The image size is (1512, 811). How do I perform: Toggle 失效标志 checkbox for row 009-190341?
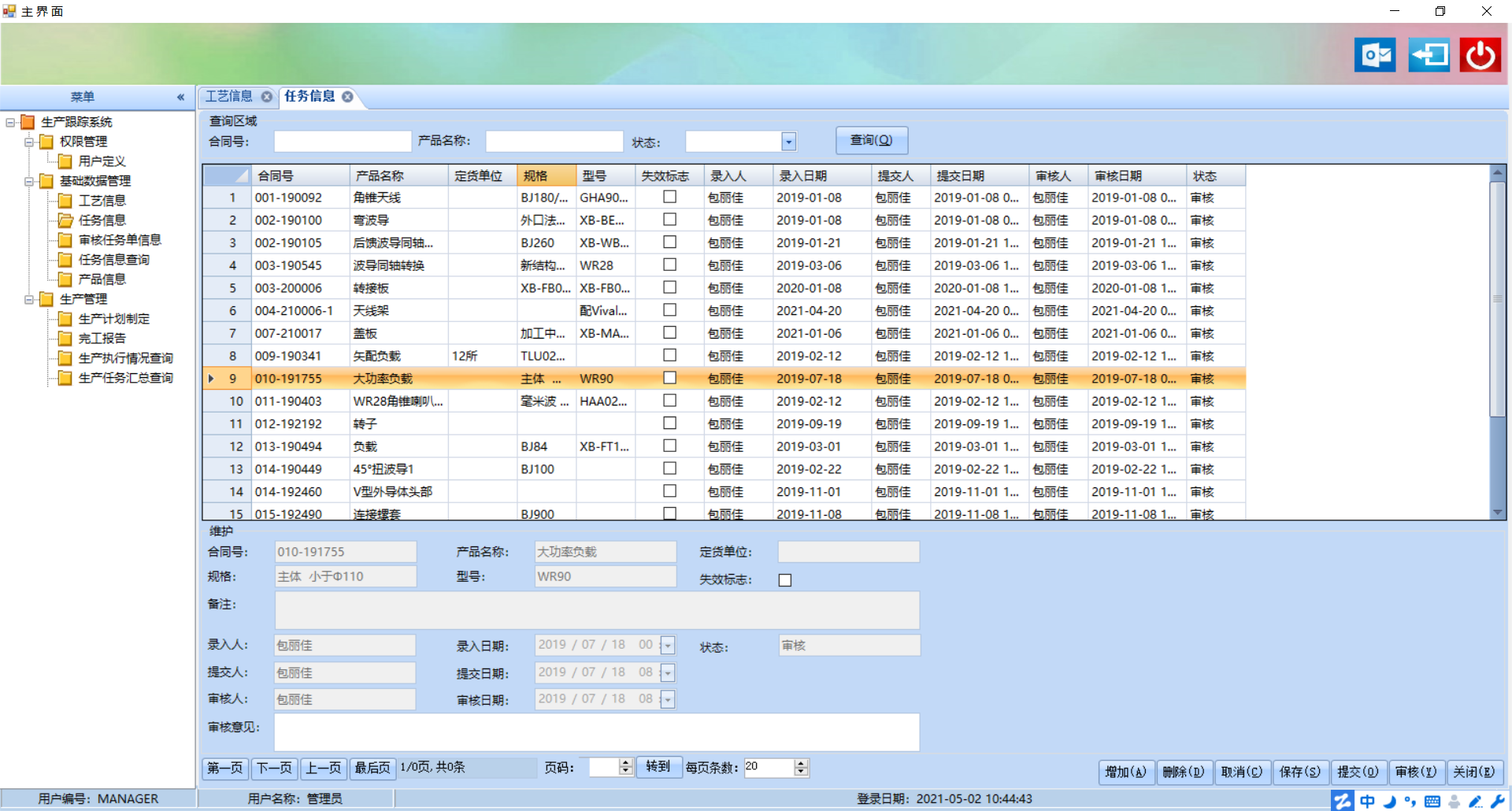click(670, 355)
